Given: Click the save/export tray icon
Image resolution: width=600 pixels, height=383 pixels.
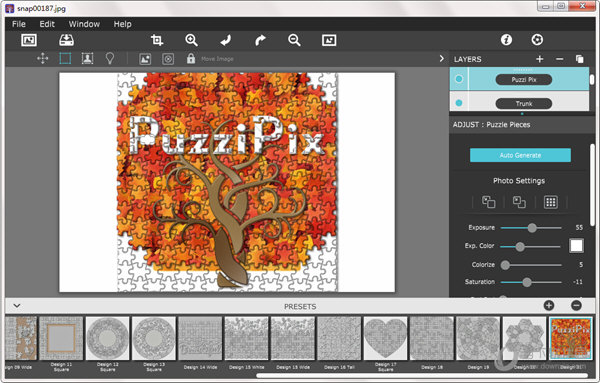Looking at the screenshot, I should click(x=67, y=40).
